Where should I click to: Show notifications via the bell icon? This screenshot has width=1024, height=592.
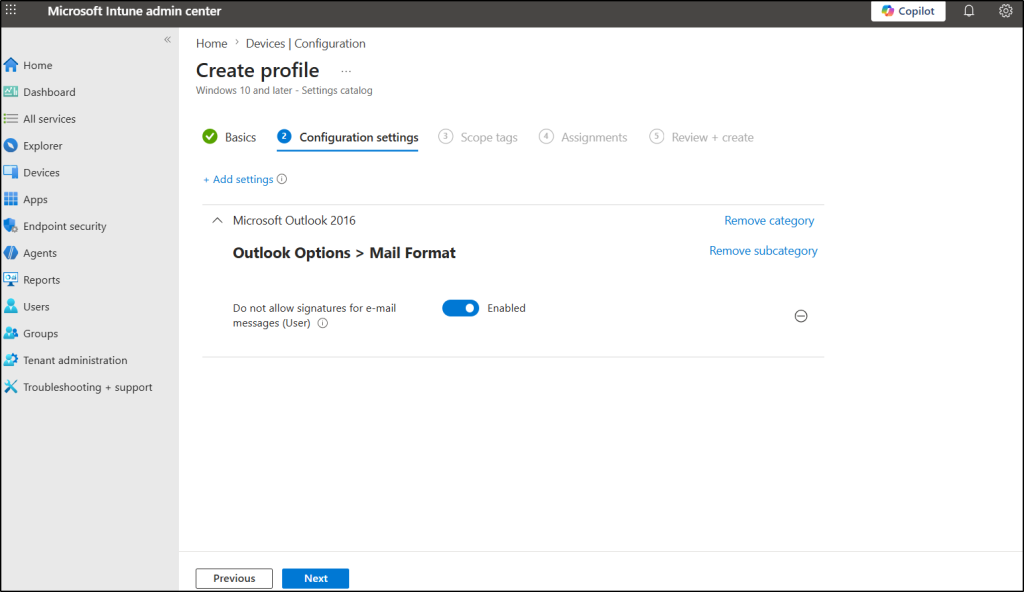pyautogui.click(x=969, y=11)
